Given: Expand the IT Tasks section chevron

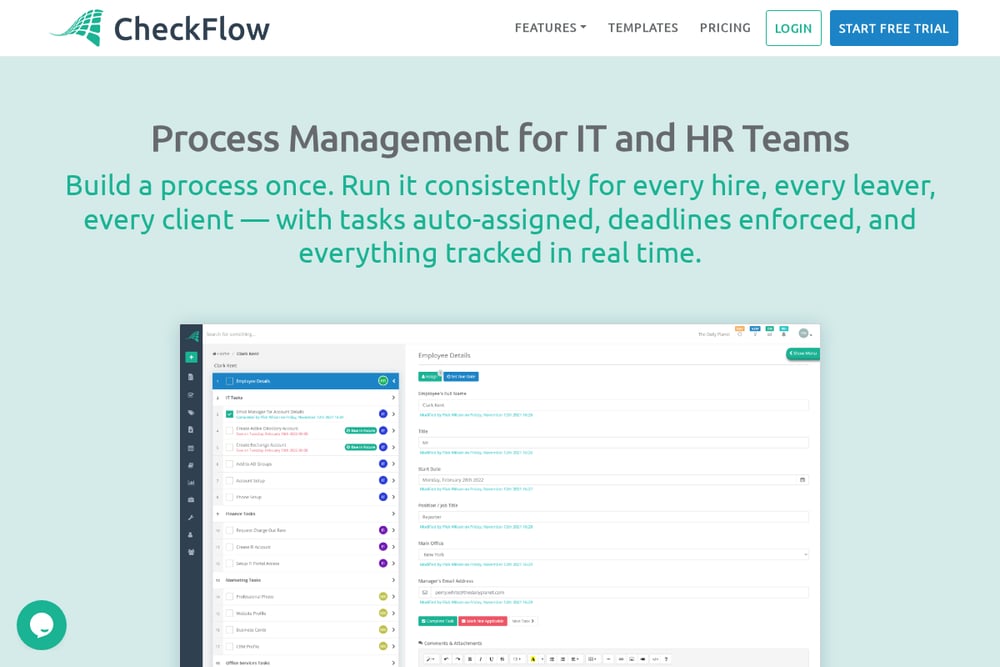Looking at the screenshot, I should pyautogui.click(x=393, y=397).
